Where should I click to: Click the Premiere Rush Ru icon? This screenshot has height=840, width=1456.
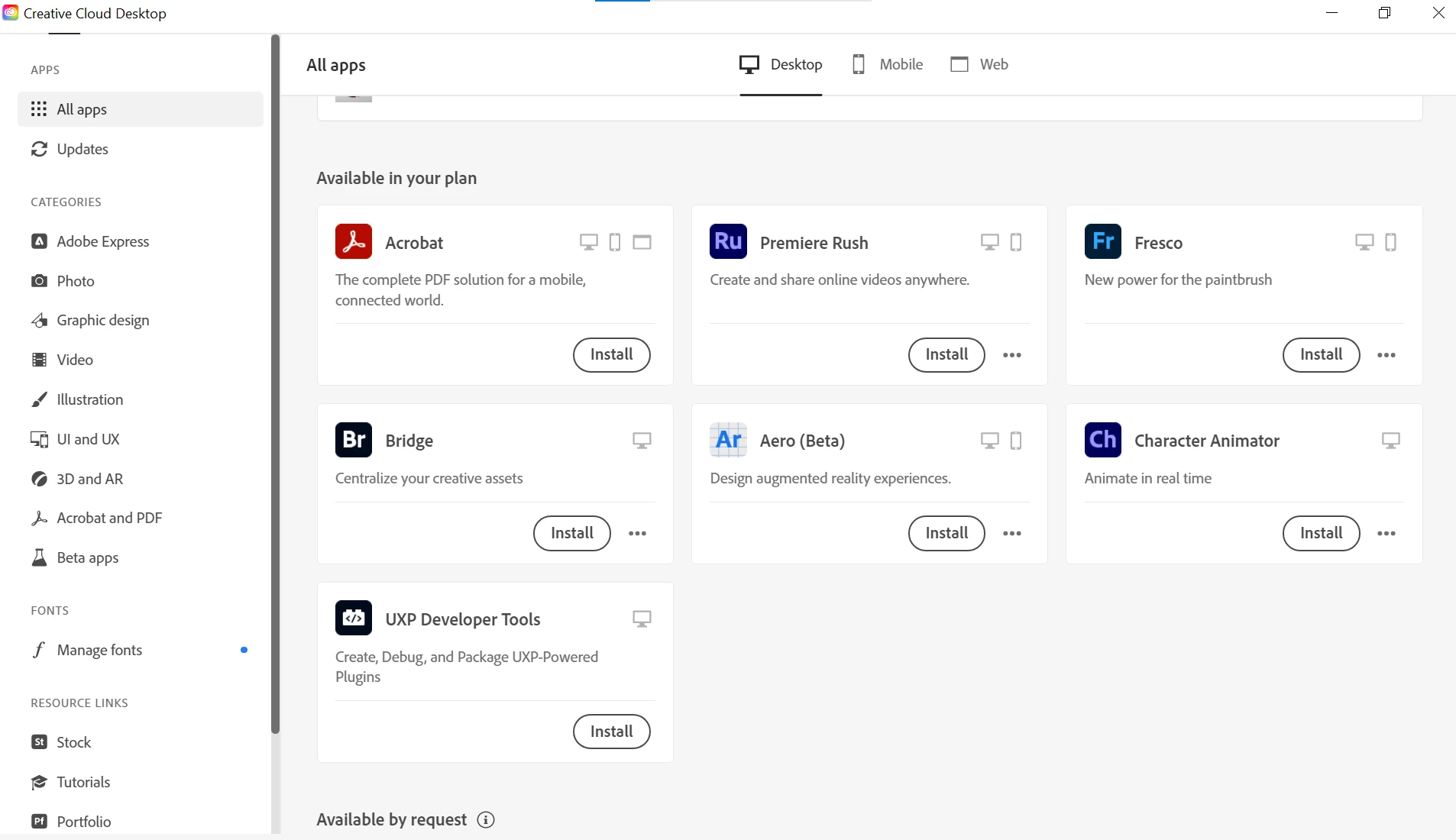coord(728,241)
